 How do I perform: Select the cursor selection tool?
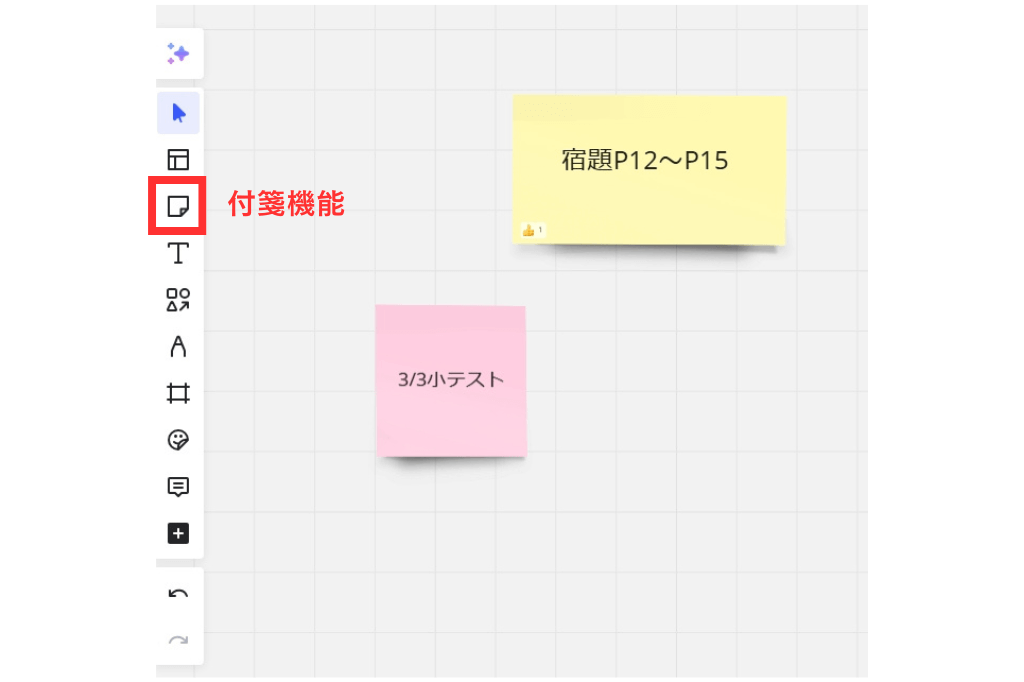(178, 113)
